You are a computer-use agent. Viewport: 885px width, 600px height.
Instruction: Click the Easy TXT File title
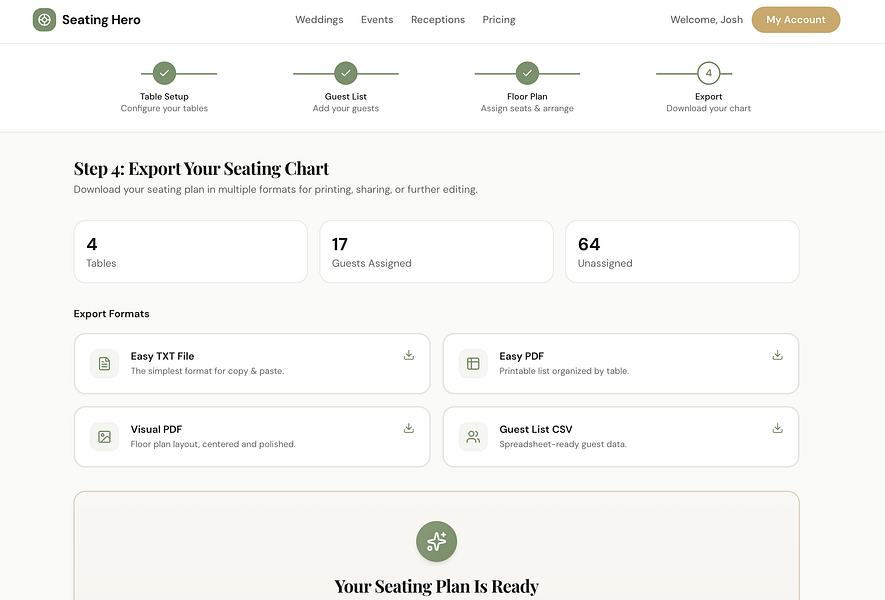(163, 356)
